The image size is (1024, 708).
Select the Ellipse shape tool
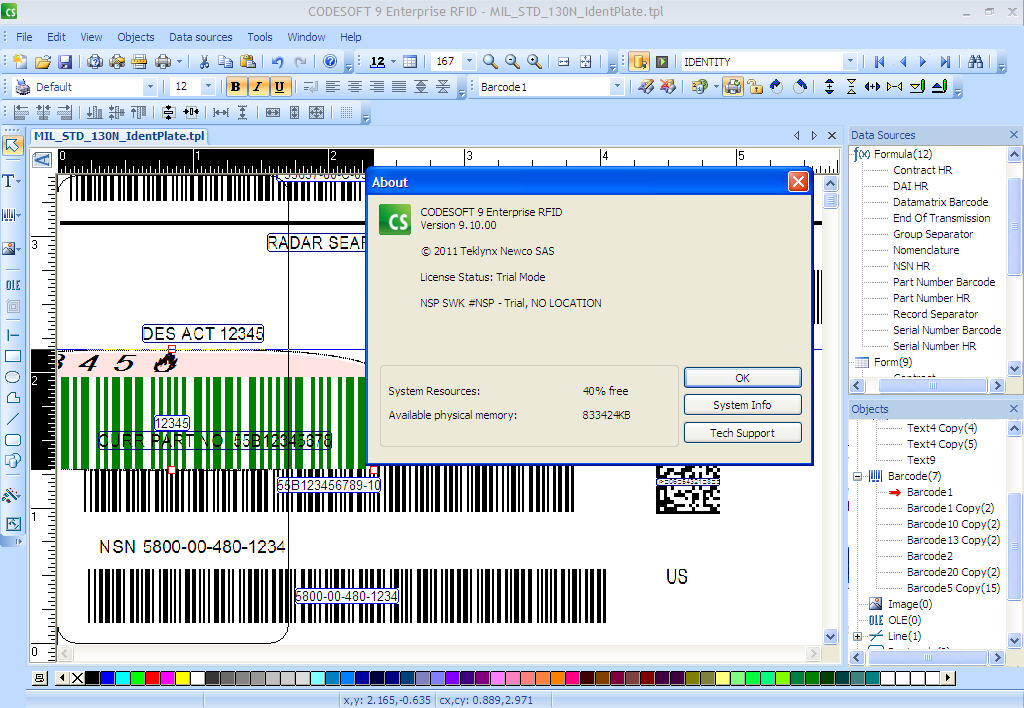pyautogui.click(x=13, y=377)
